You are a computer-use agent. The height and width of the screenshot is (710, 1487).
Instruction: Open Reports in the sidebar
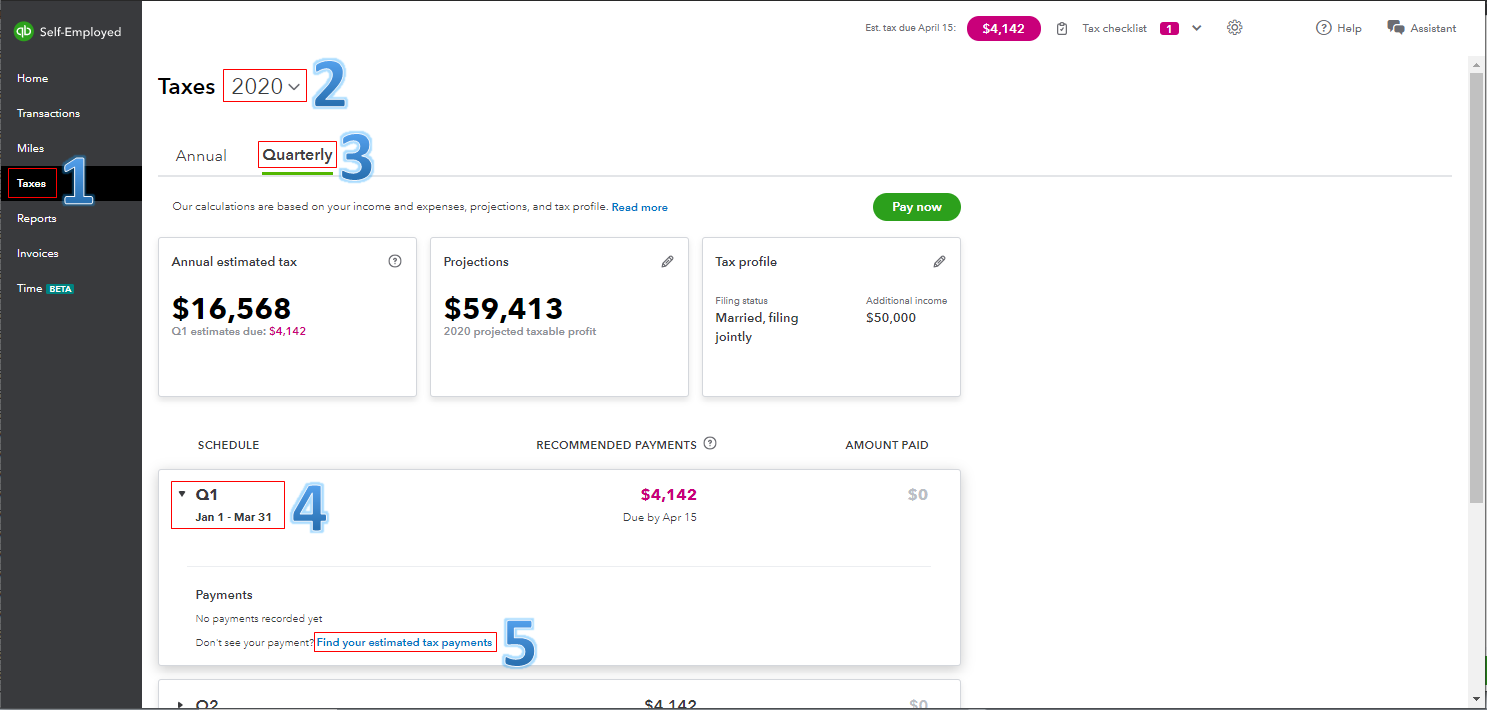point(36,218)
